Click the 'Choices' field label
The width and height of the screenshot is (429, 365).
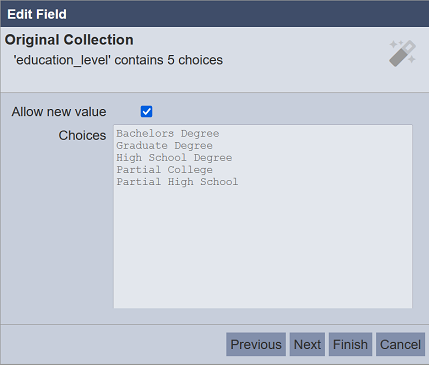click(x=82, y=135)
